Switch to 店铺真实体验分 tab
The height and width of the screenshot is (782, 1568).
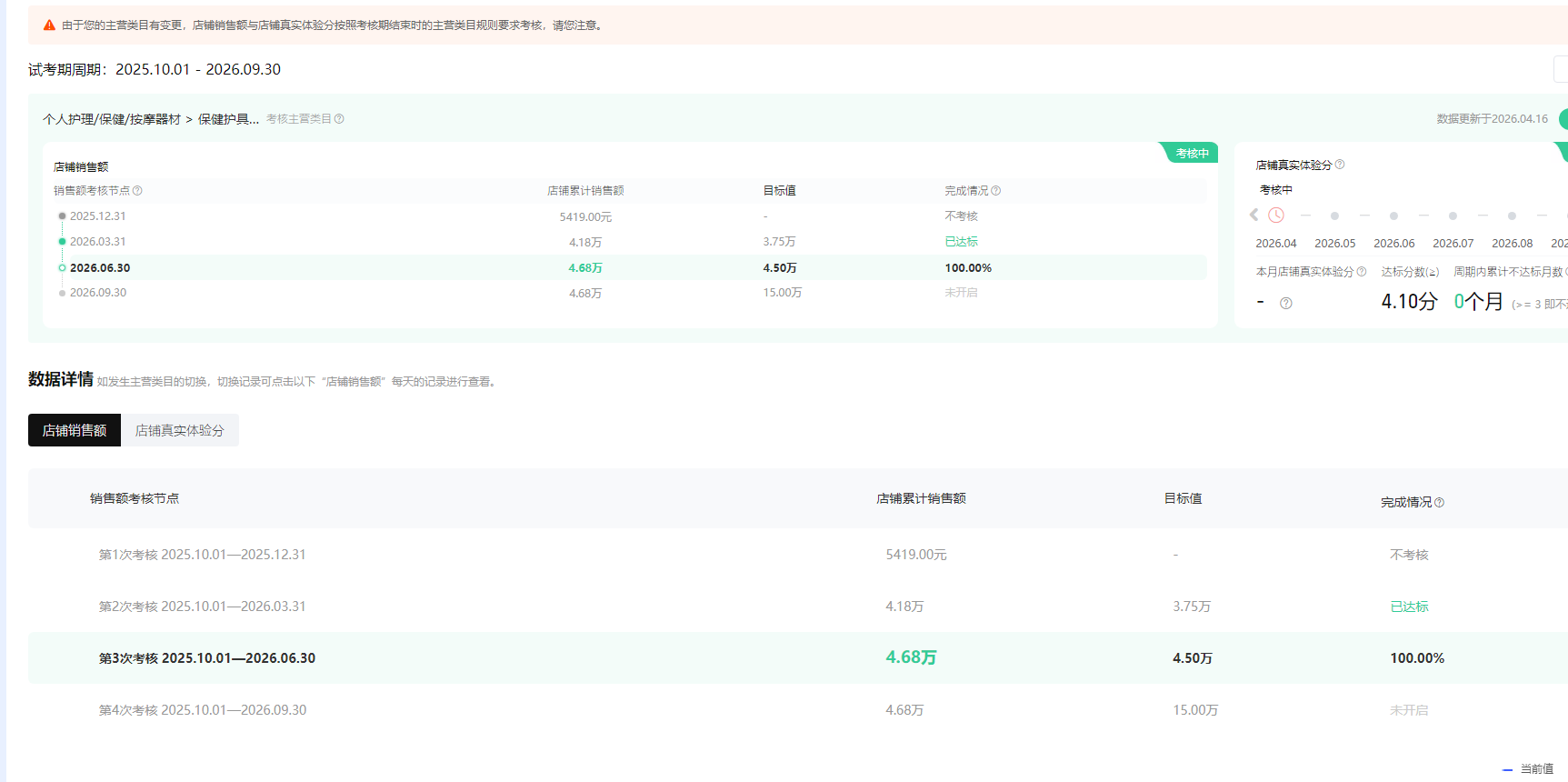tap(179, 430)
